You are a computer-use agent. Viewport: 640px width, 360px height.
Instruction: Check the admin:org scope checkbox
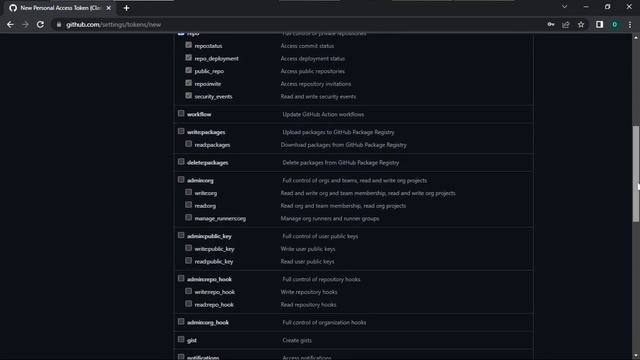point(181,179)
